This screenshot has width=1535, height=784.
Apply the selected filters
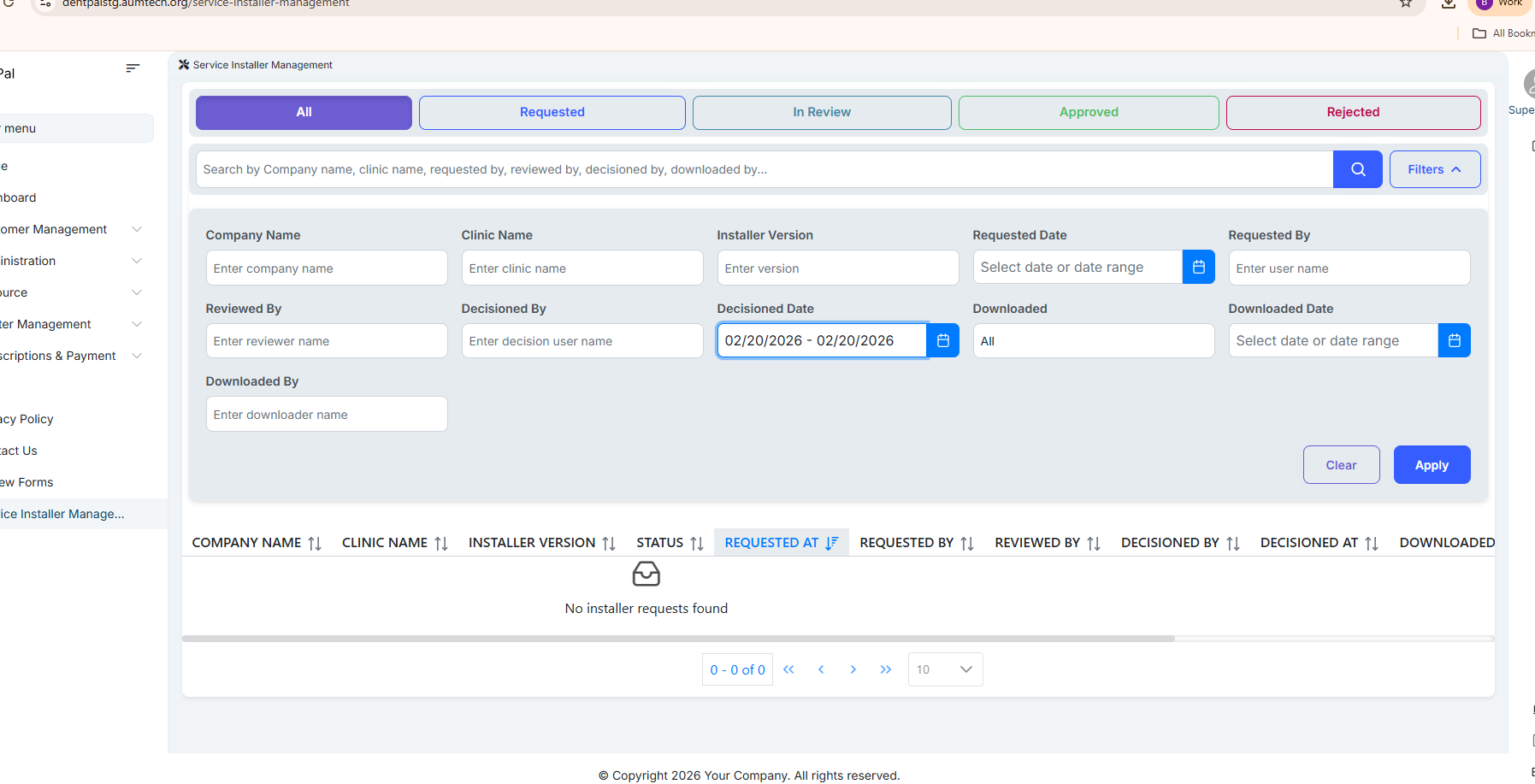click(1431, 465)
